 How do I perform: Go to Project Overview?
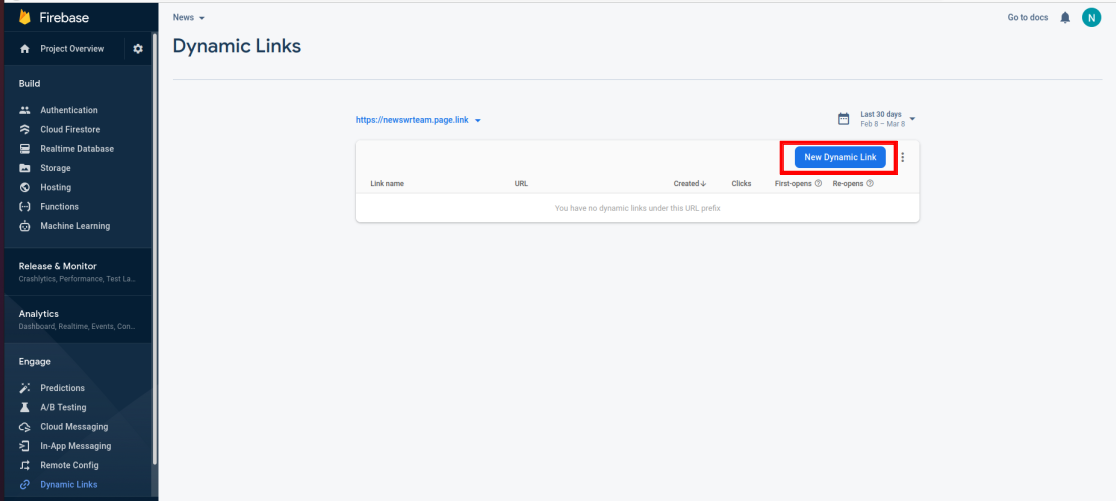[71, 49]
